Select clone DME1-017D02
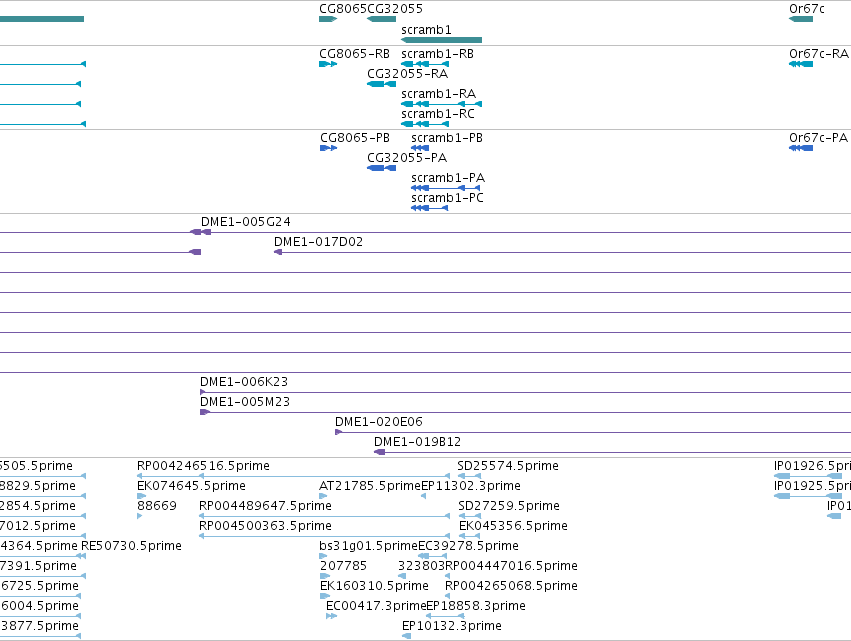The image size is (851, 641). pyautogui.click(x=319, y=242)
